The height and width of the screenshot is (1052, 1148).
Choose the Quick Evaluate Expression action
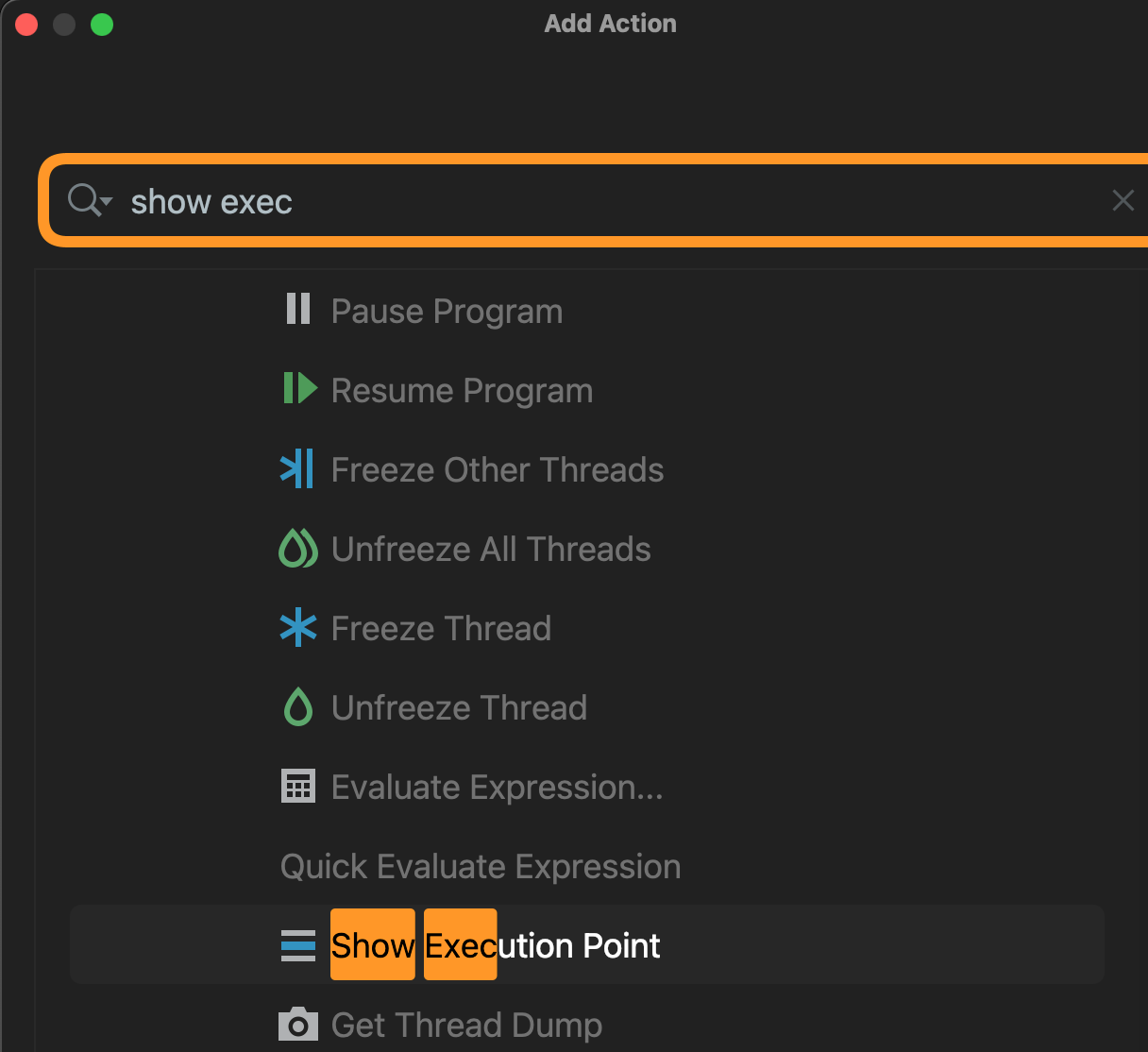click(x=481, y=866)
